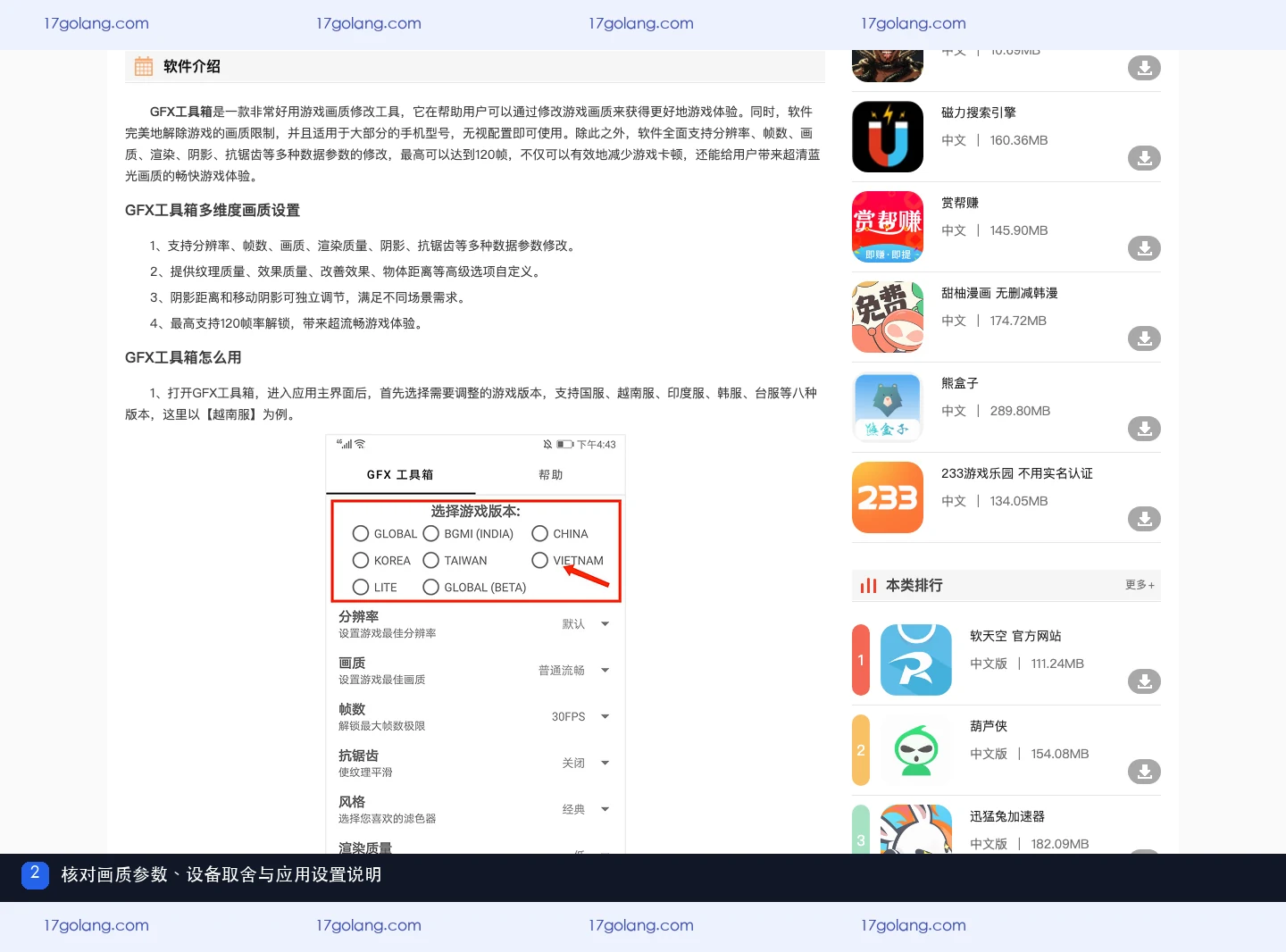
Task: Select the TAIWAN game version radio
Action: point(431,561)
